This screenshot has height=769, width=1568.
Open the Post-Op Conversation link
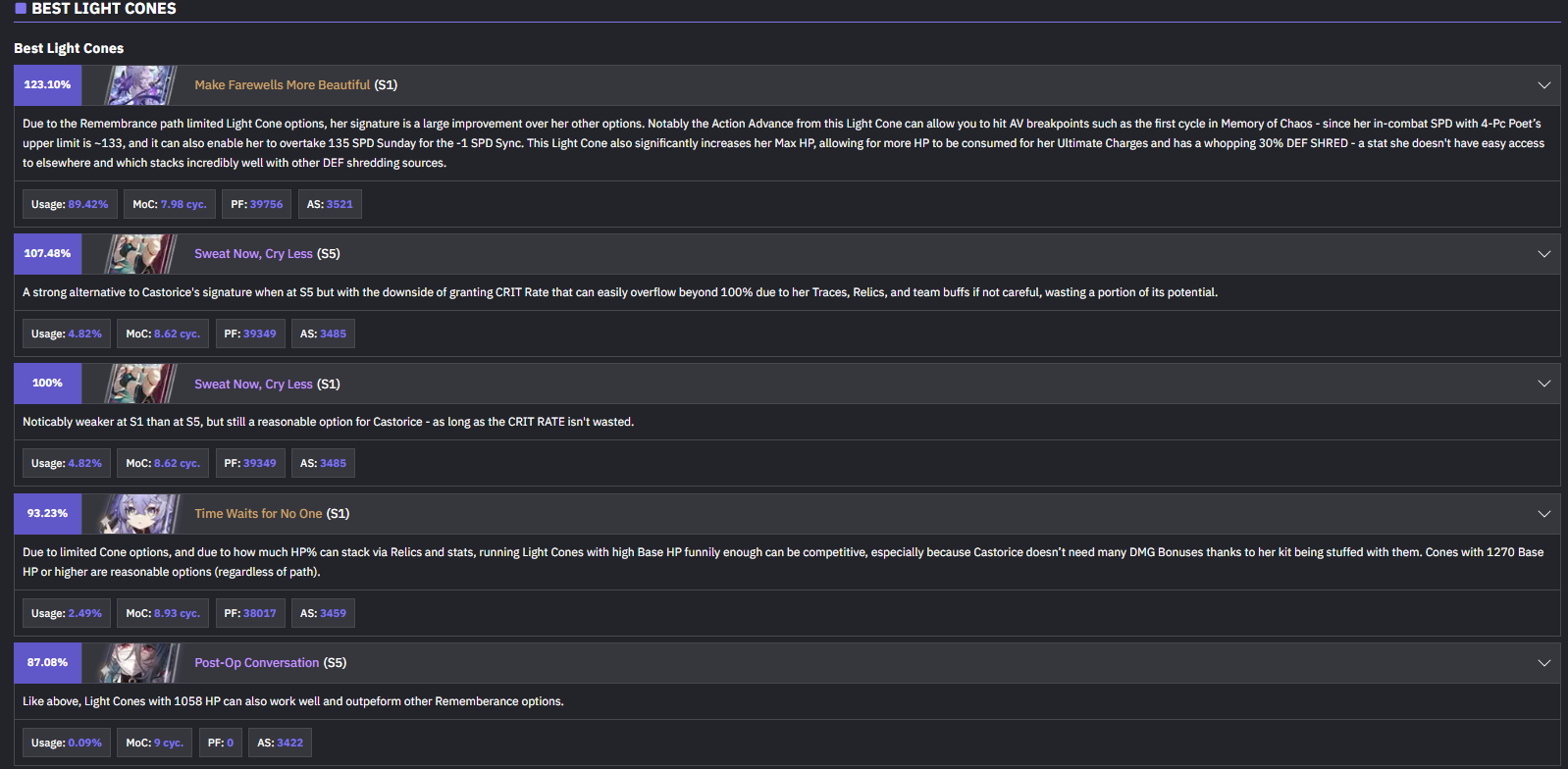coord(257,663)
